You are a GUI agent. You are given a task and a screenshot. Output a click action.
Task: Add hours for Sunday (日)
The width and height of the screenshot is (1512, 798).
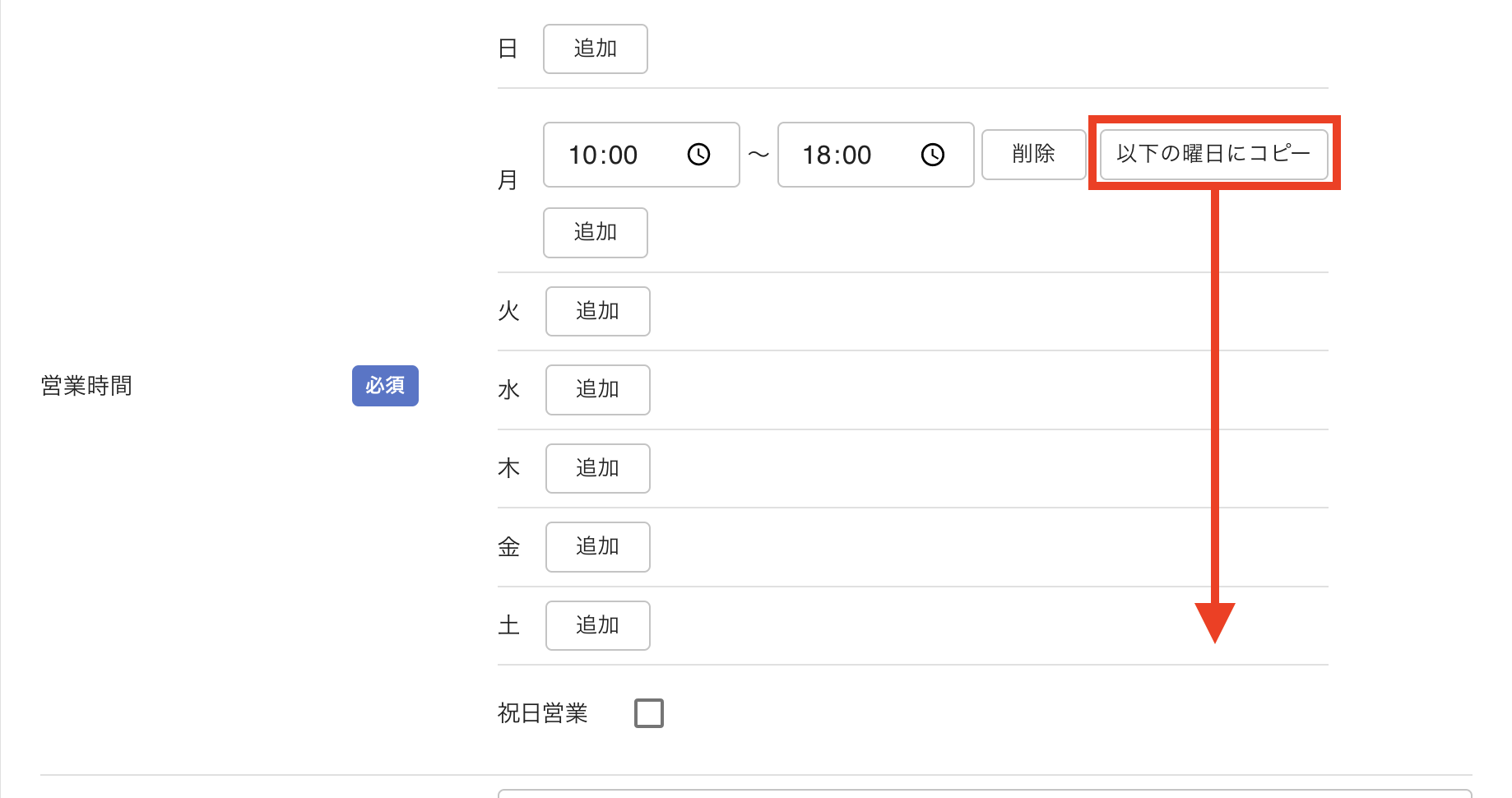click(595, 49)
